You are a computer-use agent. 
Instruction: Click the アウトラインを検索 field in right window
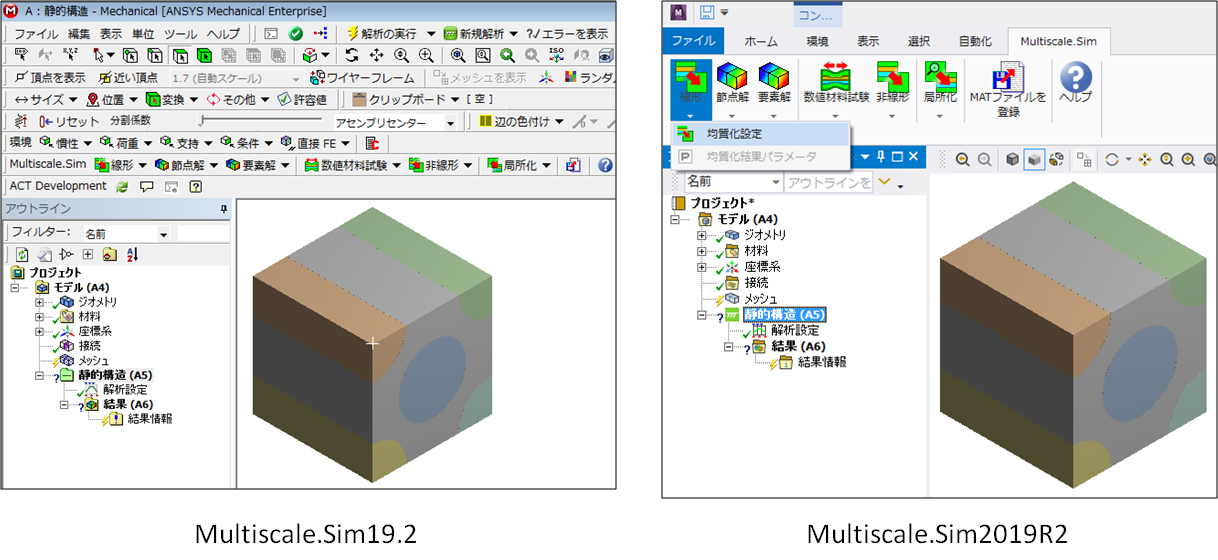[x=828, y=183]
